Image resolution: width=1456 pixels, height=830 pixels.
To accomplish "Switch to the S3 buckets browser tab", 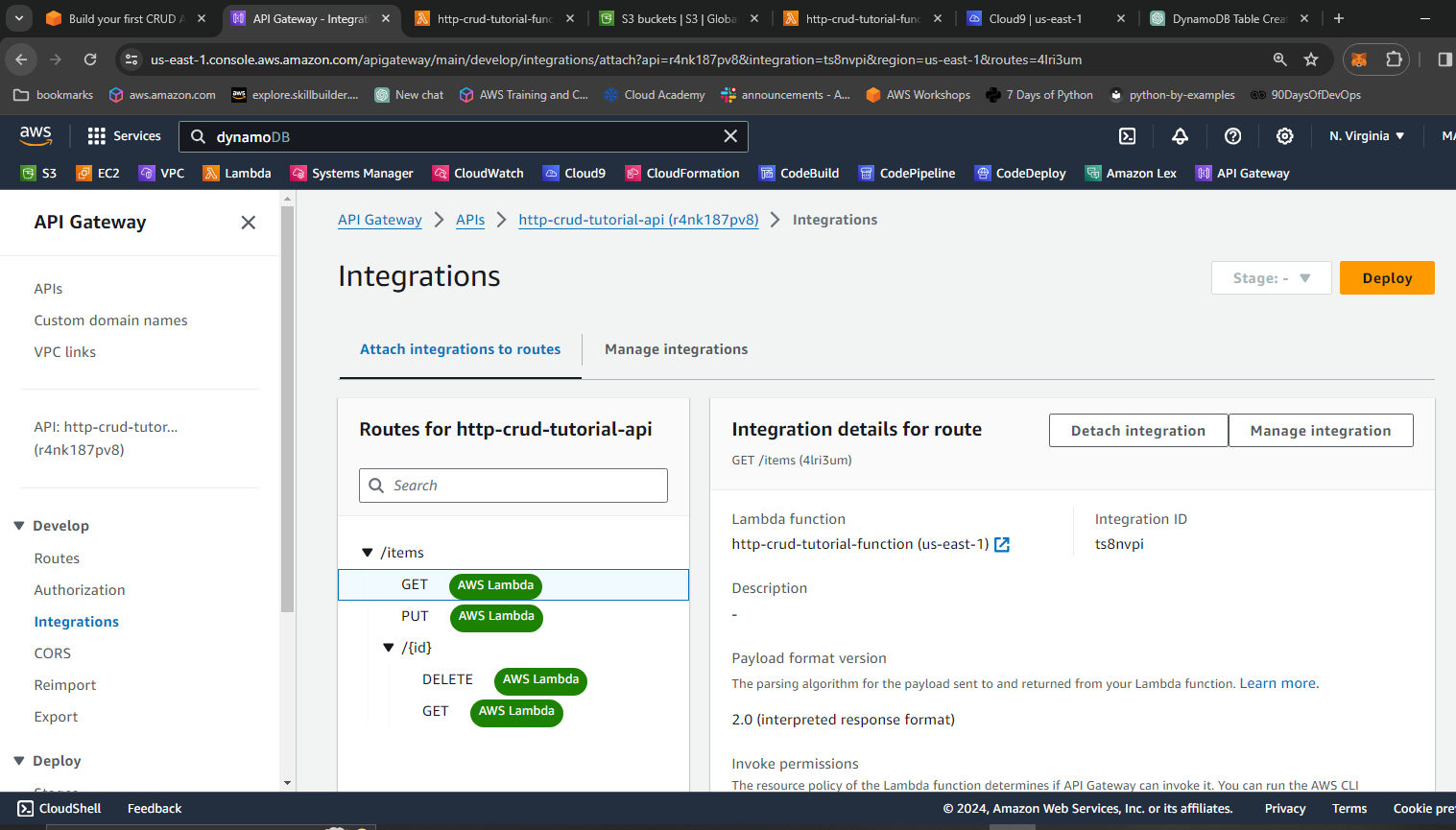I will [679, 18].
